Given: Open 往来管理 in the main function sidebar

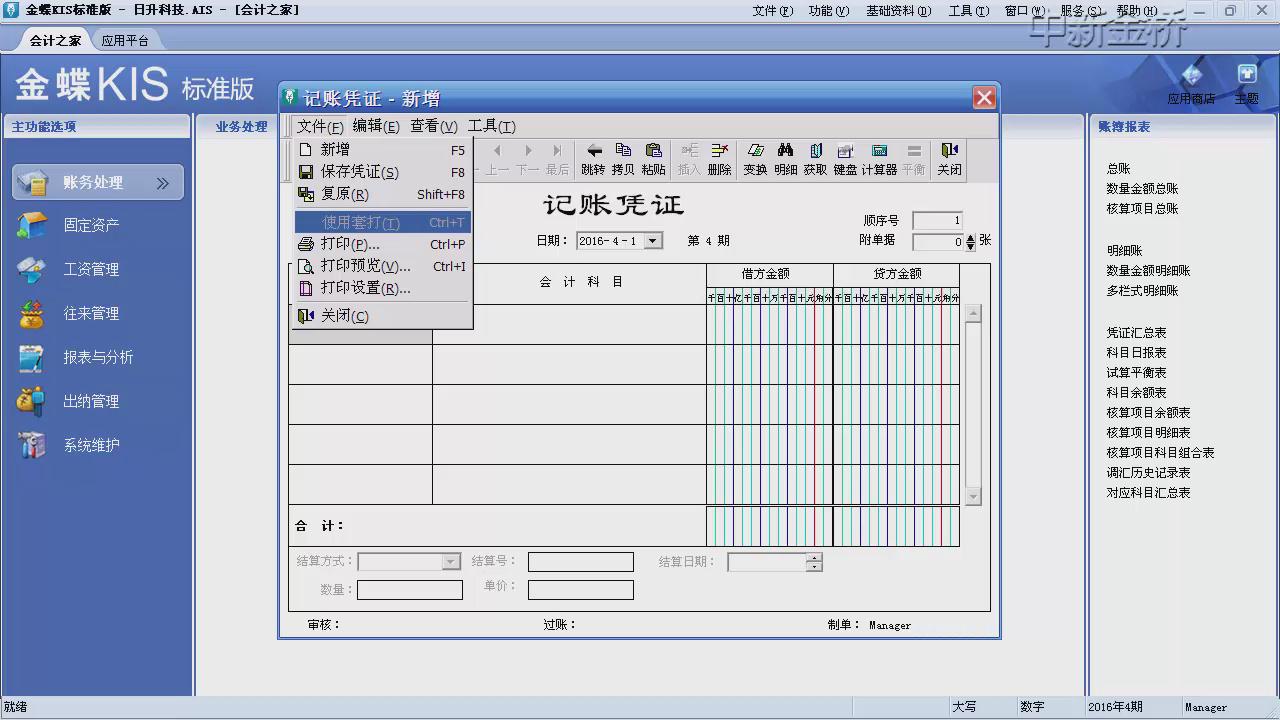Looking at the screenshot, I should tap(91, 313).
